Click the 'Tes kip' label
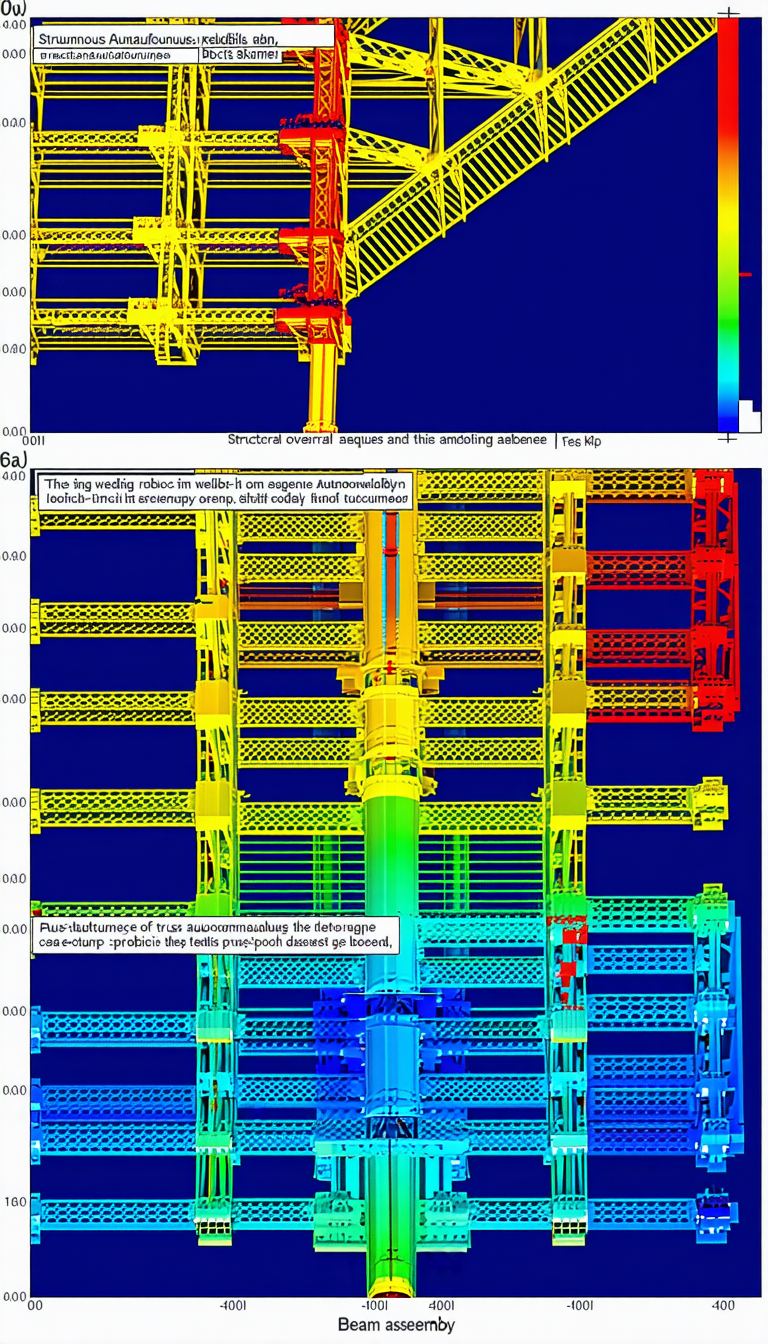The width and height of the screenshot is (768, 1344). [581, 440]
